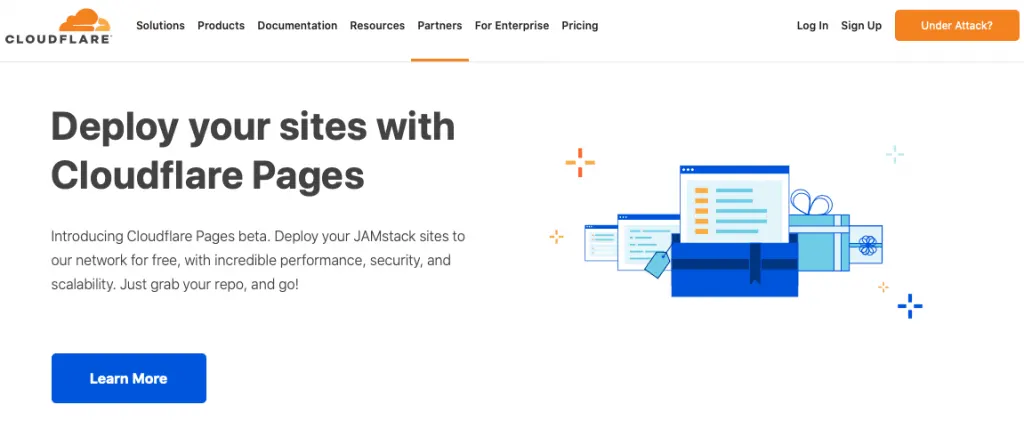The height and width of the screenshot is (429, 1024).
Task: Click the Log In link
Action: pos(812,25)
